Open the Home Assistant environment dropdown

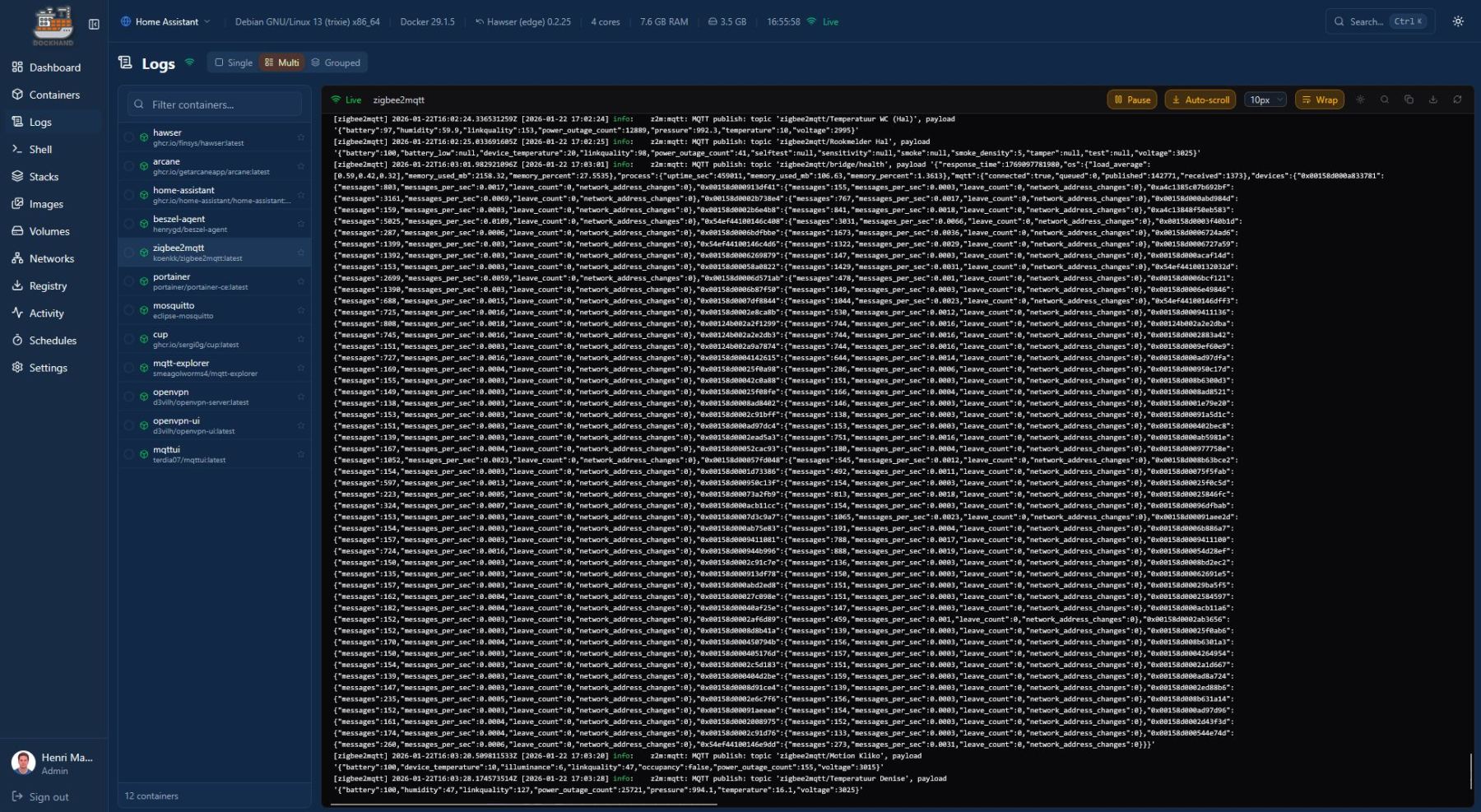click(165, 21)
